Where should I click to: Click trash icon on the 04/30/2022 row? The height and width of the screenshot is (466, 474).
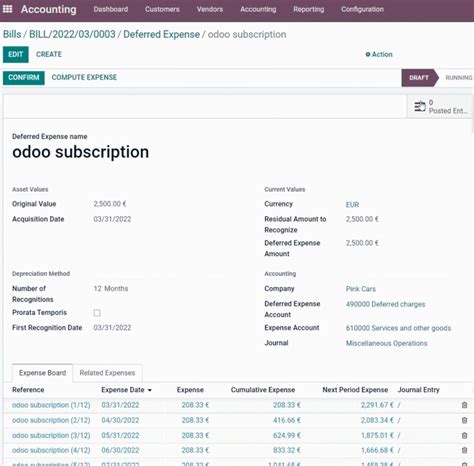tap(464, 420)
